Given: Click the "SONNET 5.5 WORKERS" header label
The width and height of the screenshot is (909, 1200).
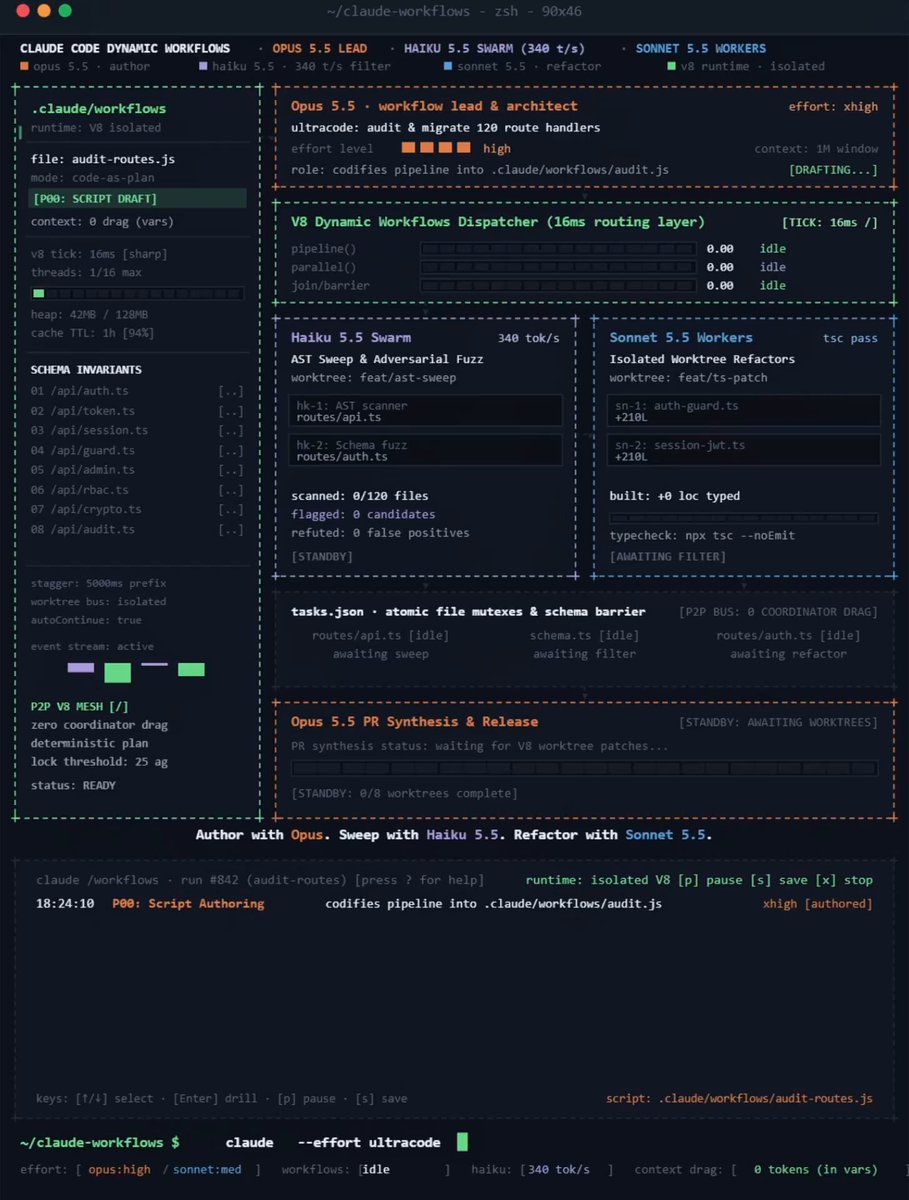Looking at the screenshot, I should pos(700,48).
